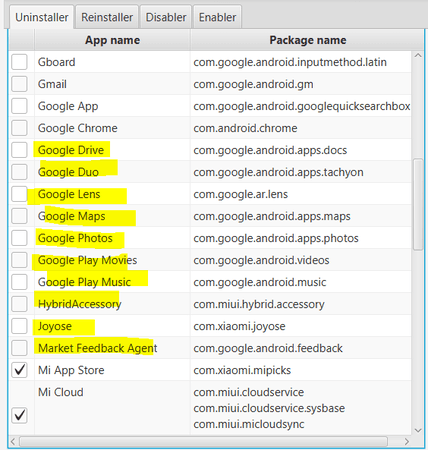Select the Google Play Music name
The height and width of the screenshot is (450, 428).
pos(84,282)
